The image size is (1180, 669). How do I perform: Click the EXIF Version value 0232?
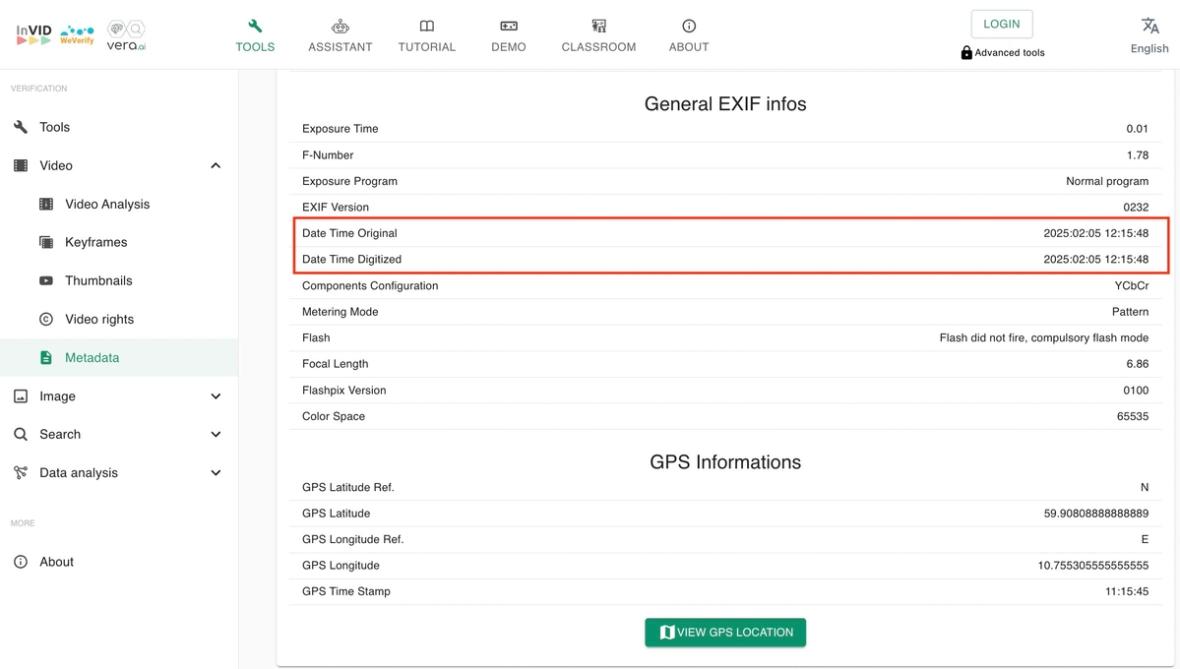pyautogui.click(x=1136, y=207)
